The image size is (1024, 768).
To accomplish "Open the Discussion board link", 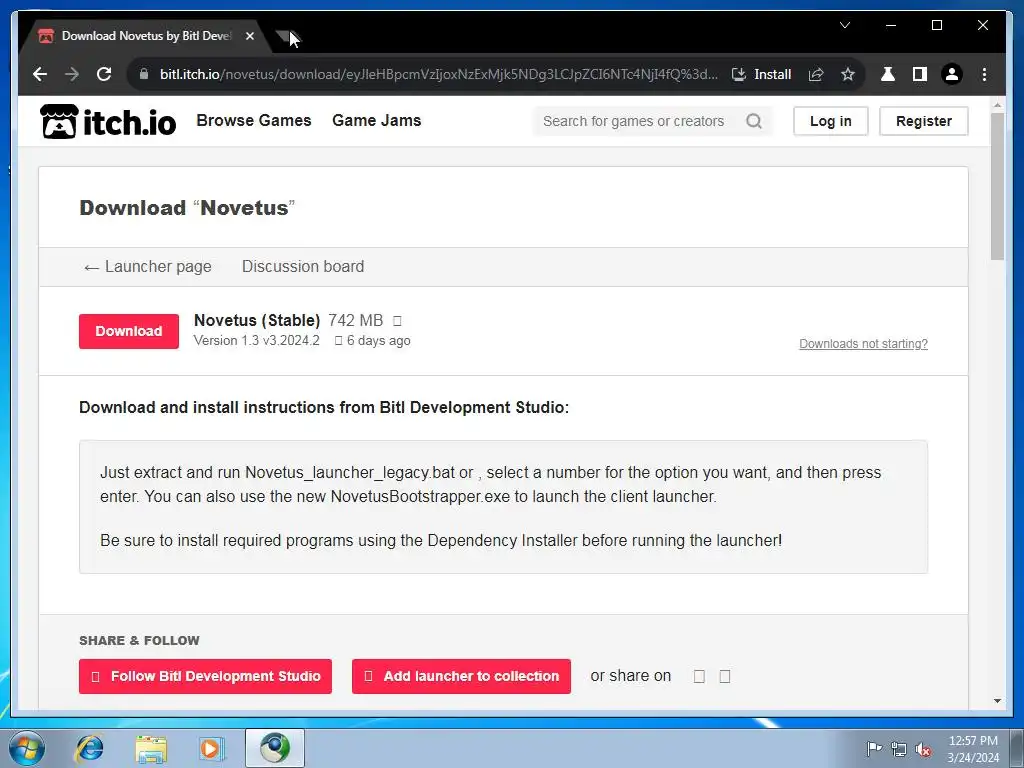I will (x=303, y=266).
